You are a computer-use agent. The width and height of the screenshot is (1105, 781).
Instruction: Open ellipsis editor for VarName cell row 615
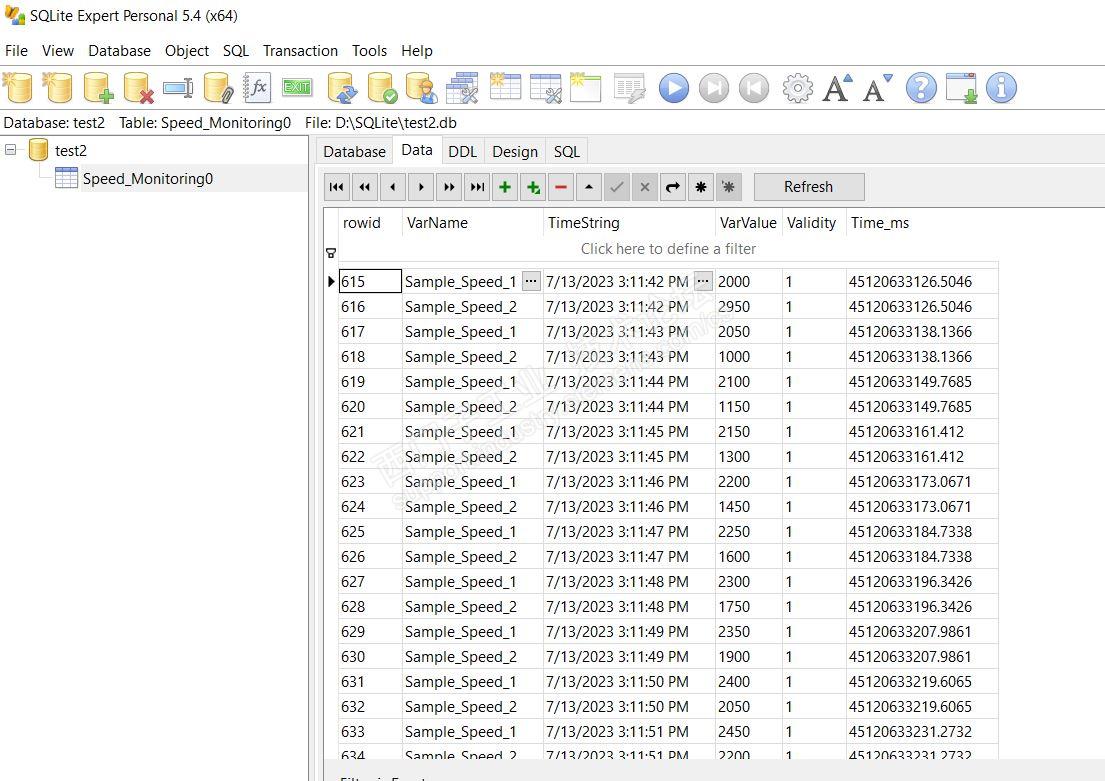(x=531, y=281)
